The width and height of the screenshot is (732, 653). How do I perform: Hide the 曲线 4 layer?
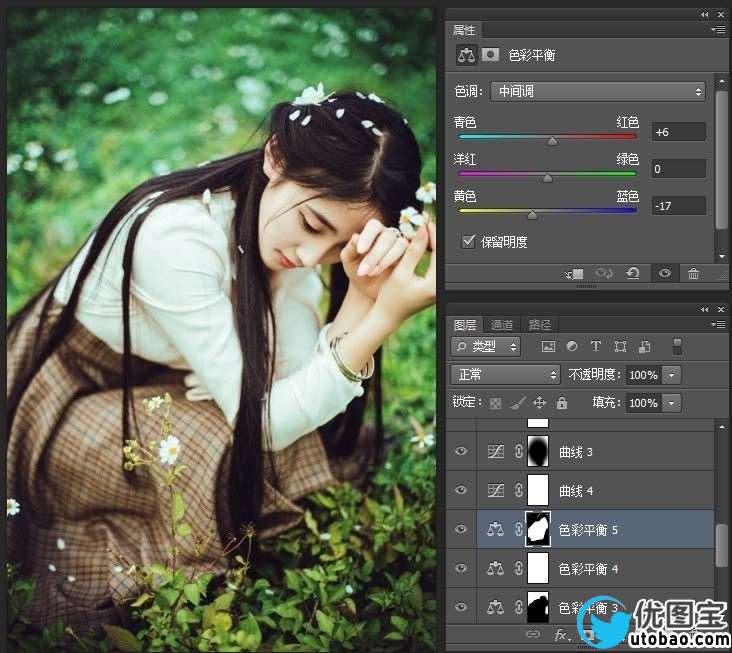tap(461, 490)
